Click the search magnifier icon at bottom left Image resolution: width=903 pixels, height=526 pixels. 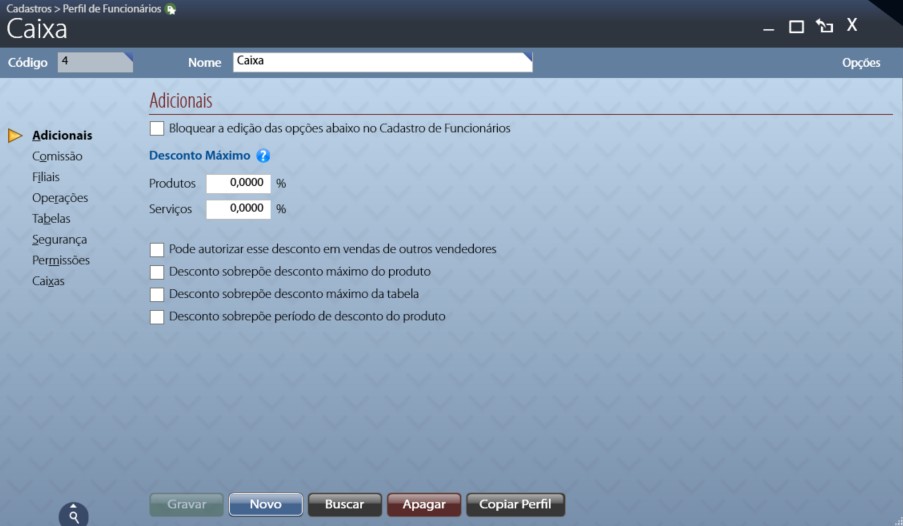(74, 515)
